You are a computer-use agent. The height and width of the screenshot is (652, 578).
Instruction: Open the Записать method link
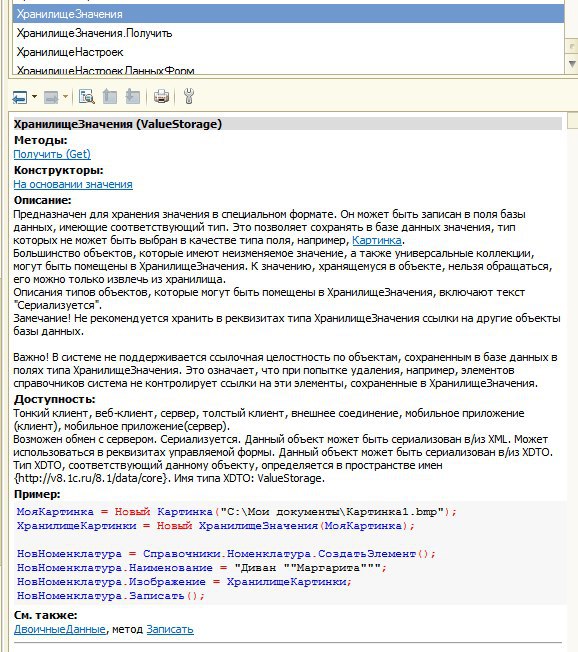tap(170, 630)
